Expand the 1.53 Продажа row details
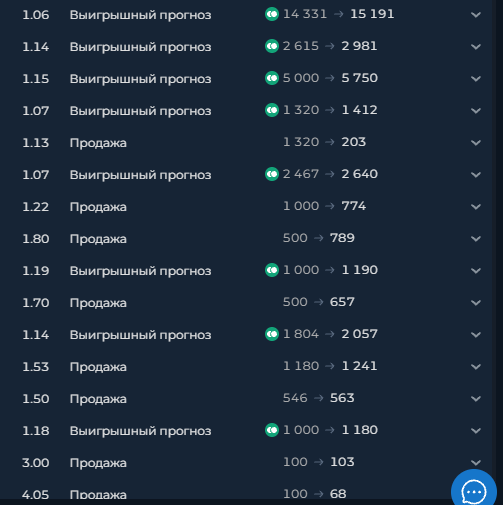Viewport: 503px width, 505px height. 476,367
